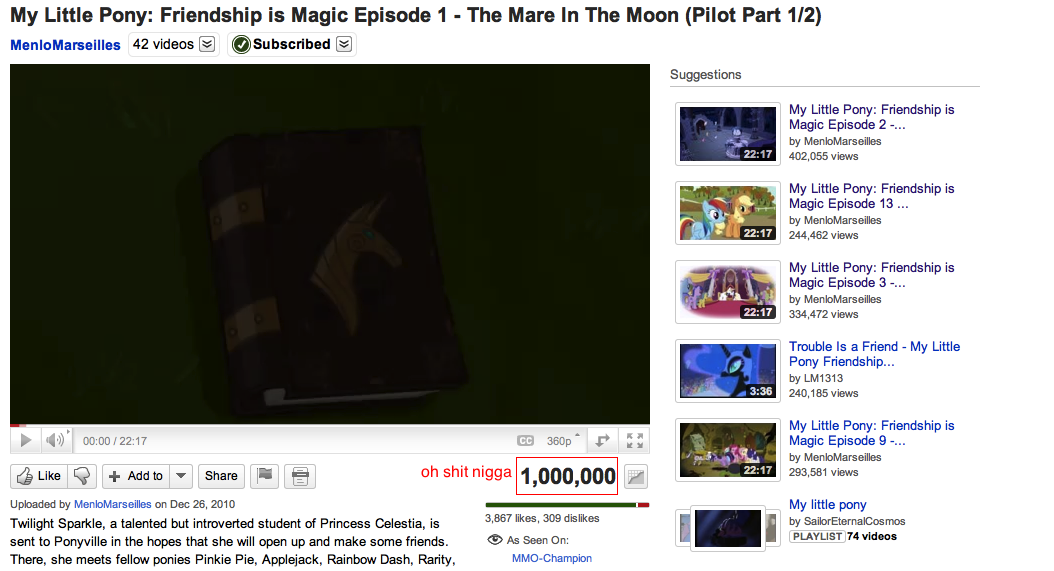Enter fullscreen mode
Screen dimensions: 1054x571
tap(635, 441)
